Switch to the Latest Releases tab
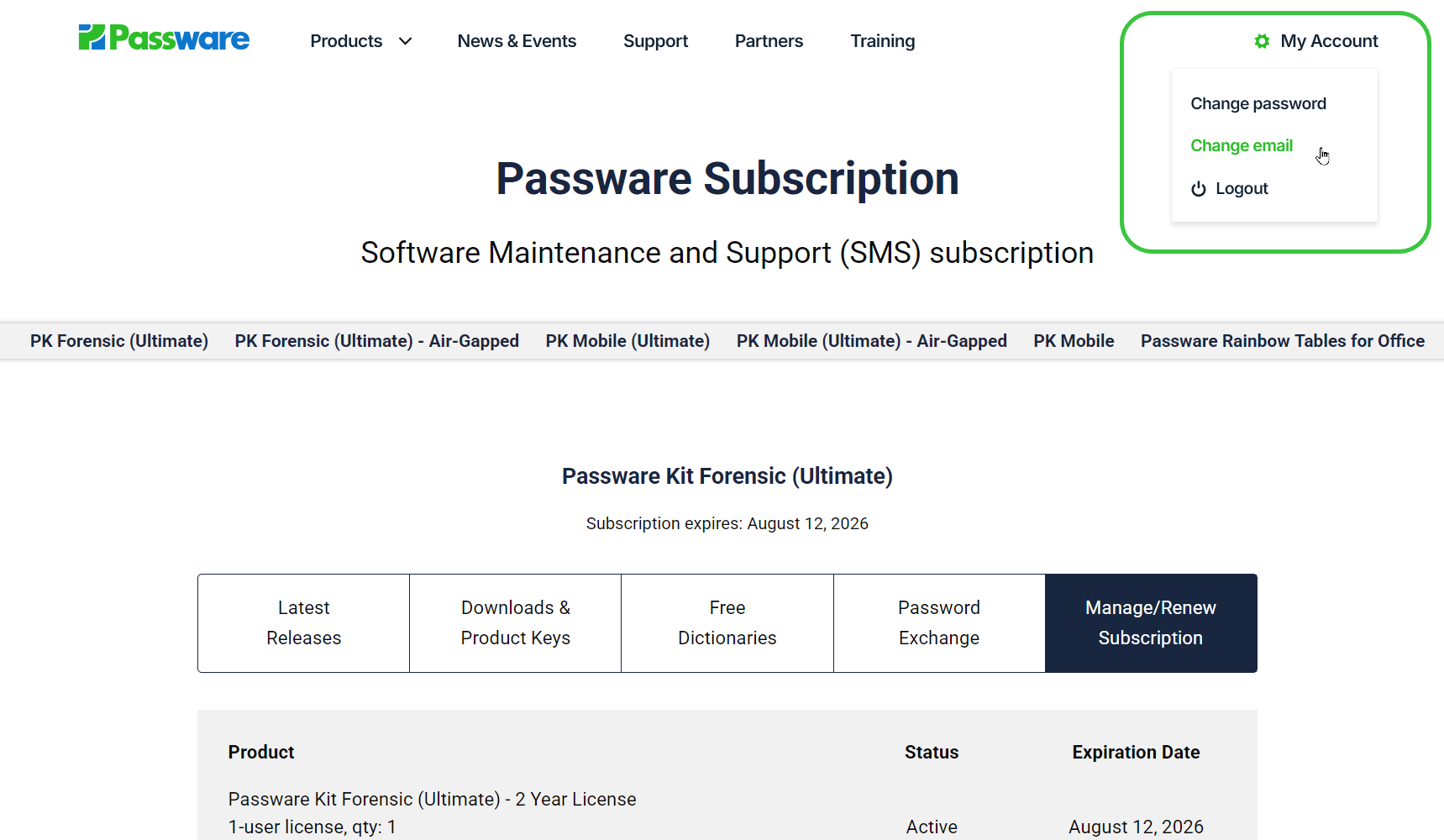The image size is (1444, 840). 304,623
